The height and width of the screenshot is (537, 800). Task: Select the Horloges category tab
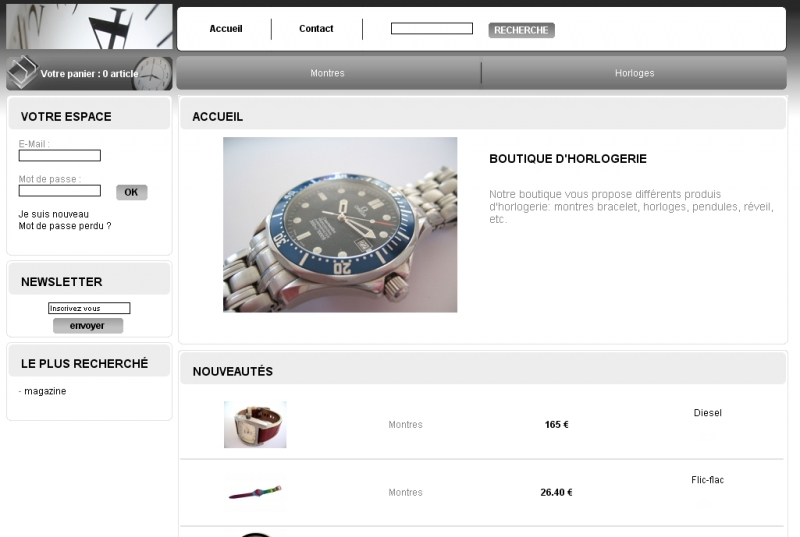(x=634, y=73)
